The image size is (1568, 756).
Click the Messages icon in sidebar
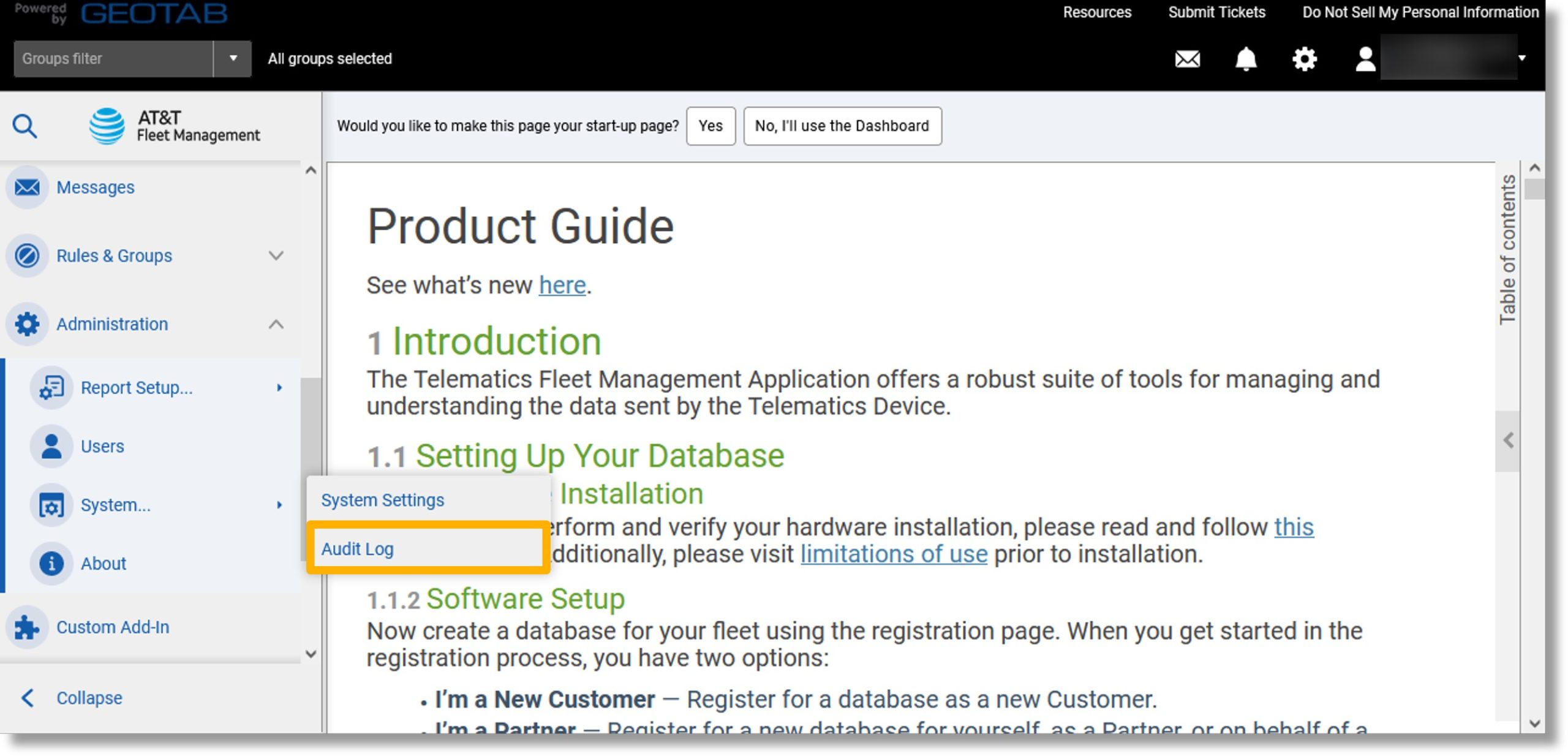tap(26, 187)
